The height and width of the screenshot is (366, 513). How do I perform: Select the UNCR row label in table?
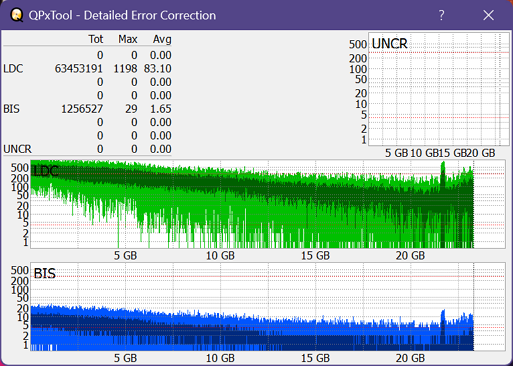pyautogui.click(x=17, y=149)
